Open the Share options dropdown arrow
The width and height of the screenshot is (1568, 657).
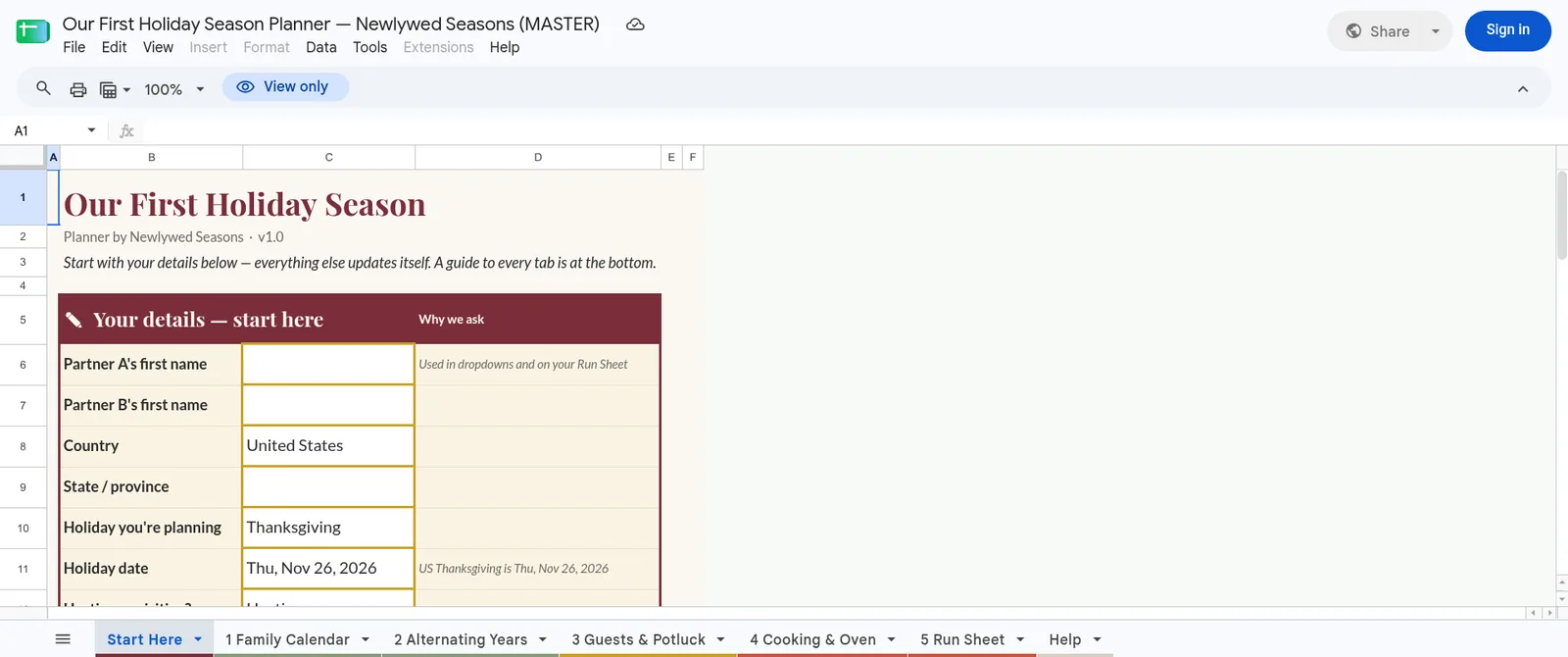[x=1436, y=31]
